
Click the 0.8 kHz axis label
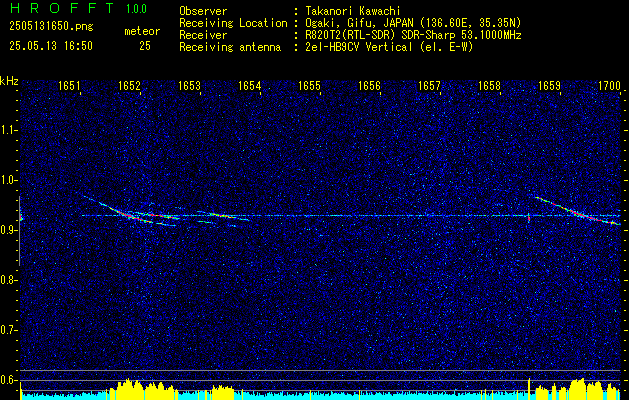pos(8,280)
